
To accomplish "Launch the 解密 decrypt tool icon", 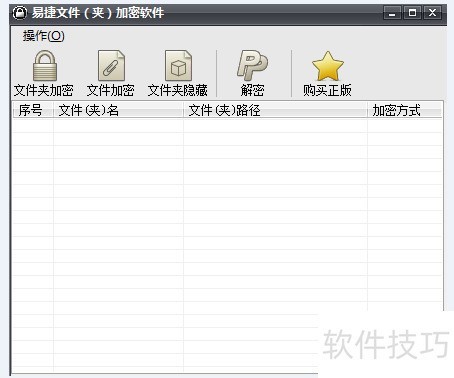I will click(x=252, y=66).
